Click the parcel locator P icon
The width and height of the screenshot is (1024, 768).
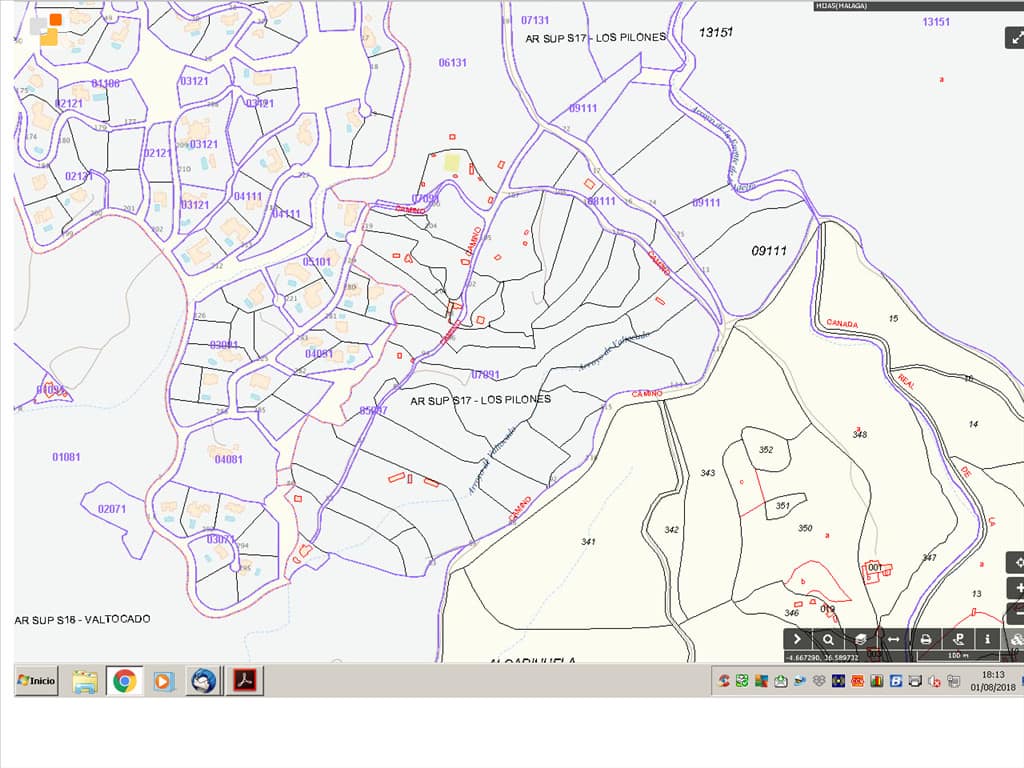pos(957,639)
